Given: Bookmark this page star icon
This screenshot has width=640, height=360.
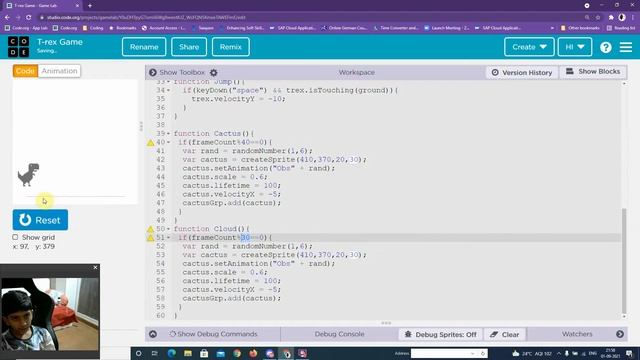Looking at the screenshot, I should [x=598, y=18].
